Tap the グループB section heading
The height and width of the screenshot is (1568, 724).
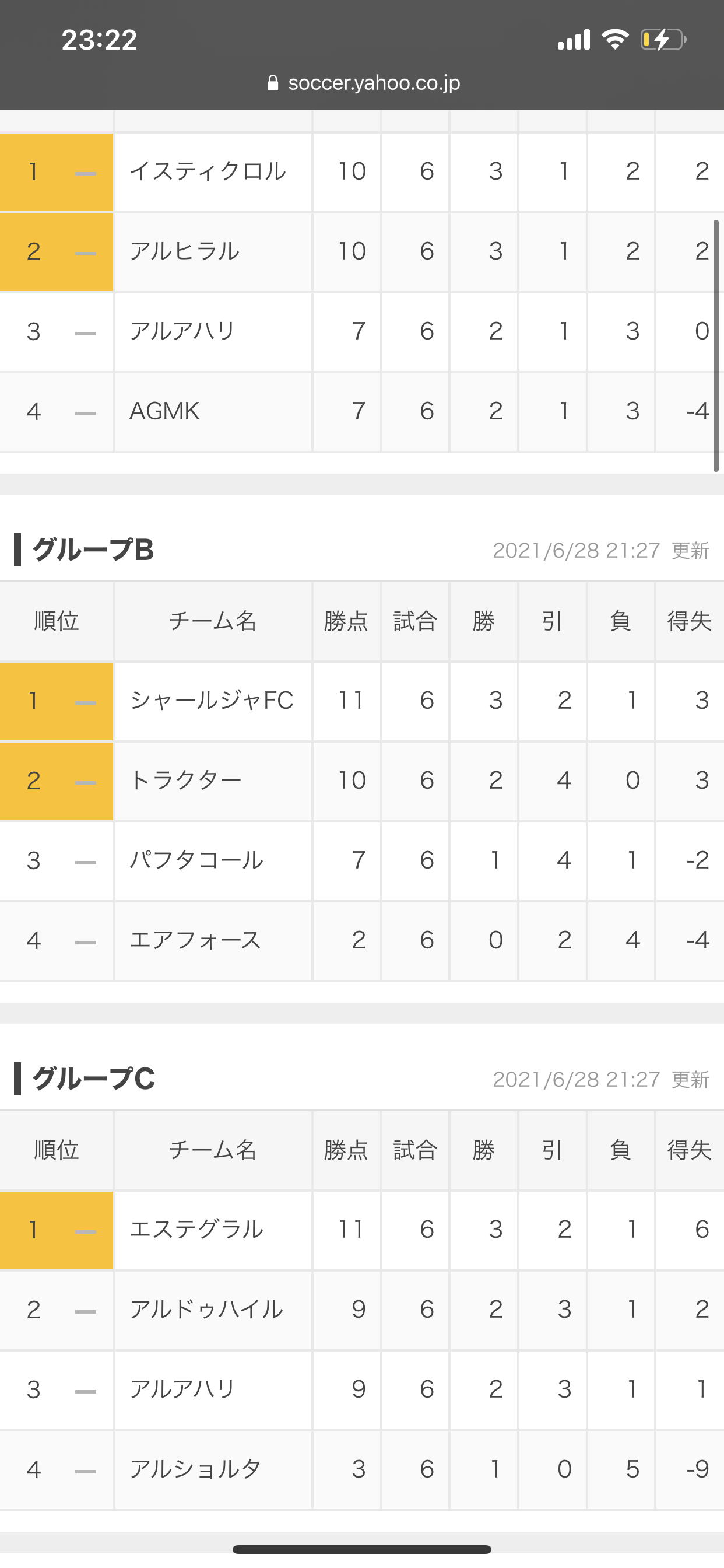pyautogui.click(x=93, y=549)
